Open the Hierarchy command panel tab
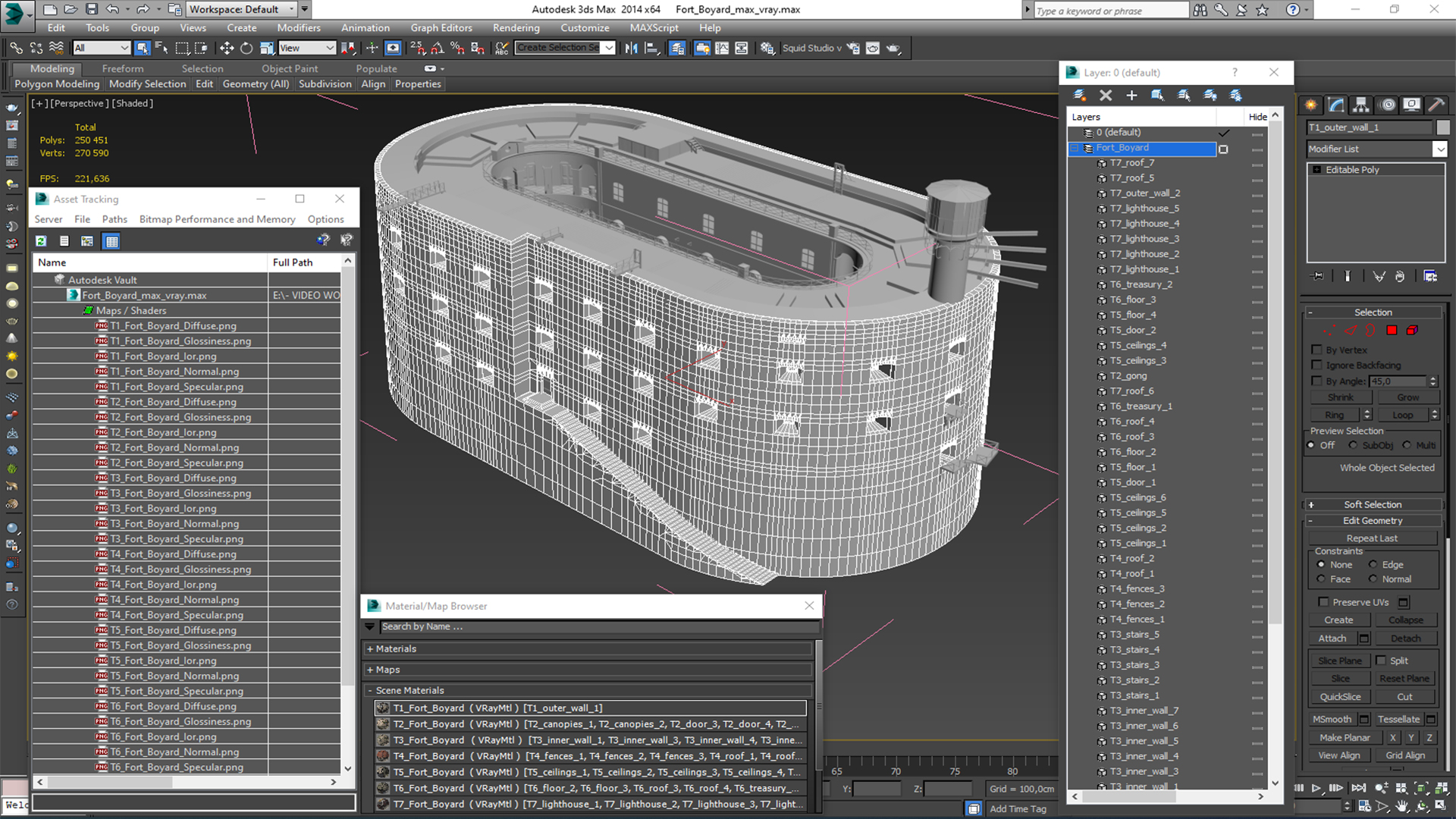The width and height of the screenshot is (1456, 819). point(1361,105)
